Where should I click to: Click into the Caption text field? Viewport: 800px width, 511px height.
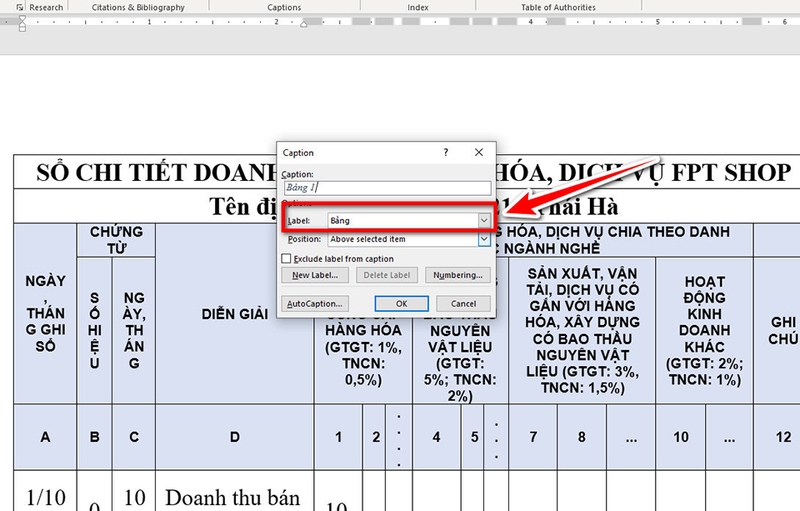(x=388, y=188)
